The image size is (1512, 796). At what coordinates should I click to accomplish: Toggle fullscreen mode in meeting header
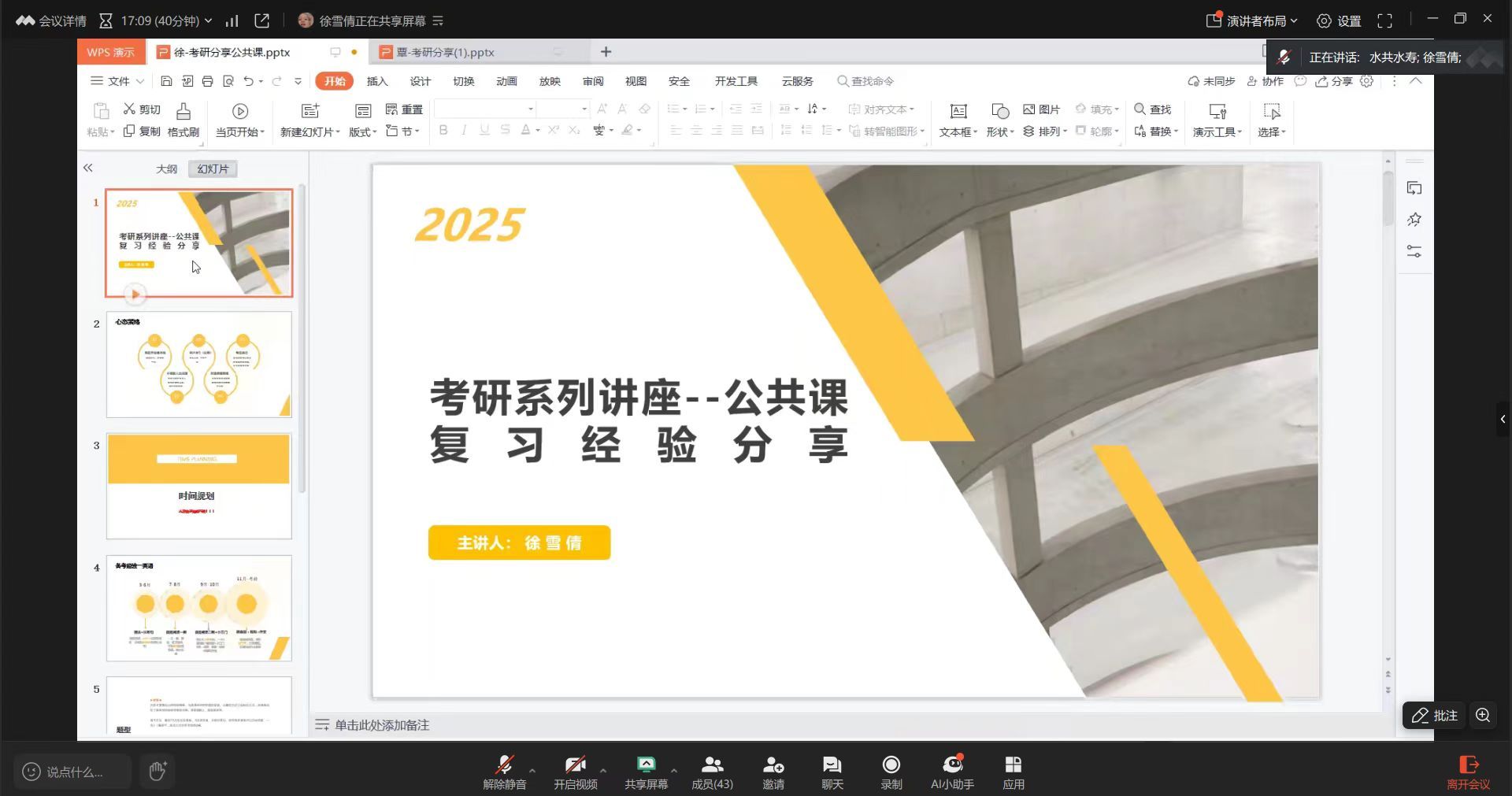(1384, 21)
